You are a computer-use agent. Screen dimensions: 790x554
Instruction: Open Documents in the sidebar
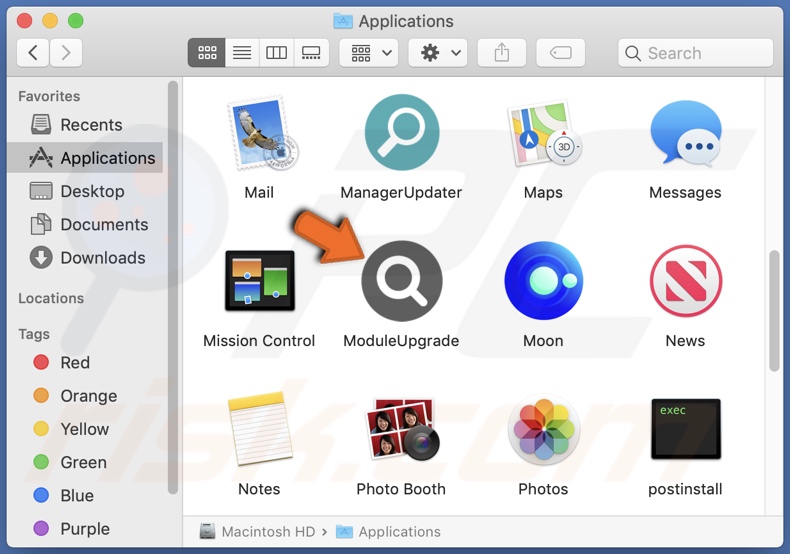(x=85, y=224)
